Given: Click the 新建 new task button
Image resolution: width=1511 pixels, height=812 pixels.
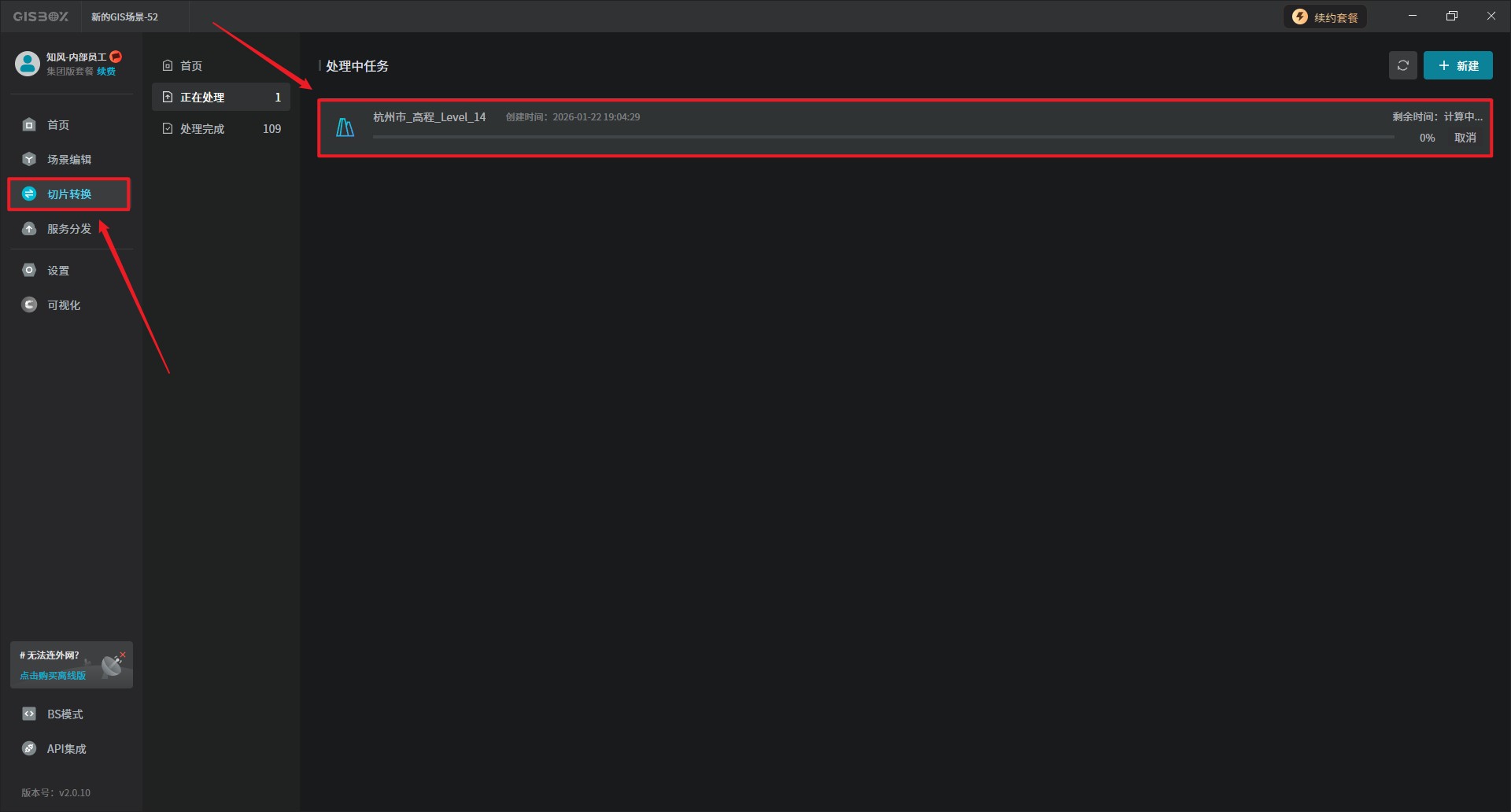Looking at the screenshot, I should point(1457,66).
